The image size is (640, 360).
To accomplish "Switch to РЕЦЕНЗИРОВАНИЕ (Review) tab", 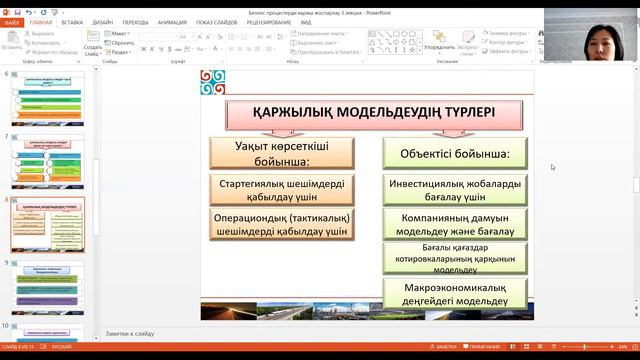I will coord(269,22).
